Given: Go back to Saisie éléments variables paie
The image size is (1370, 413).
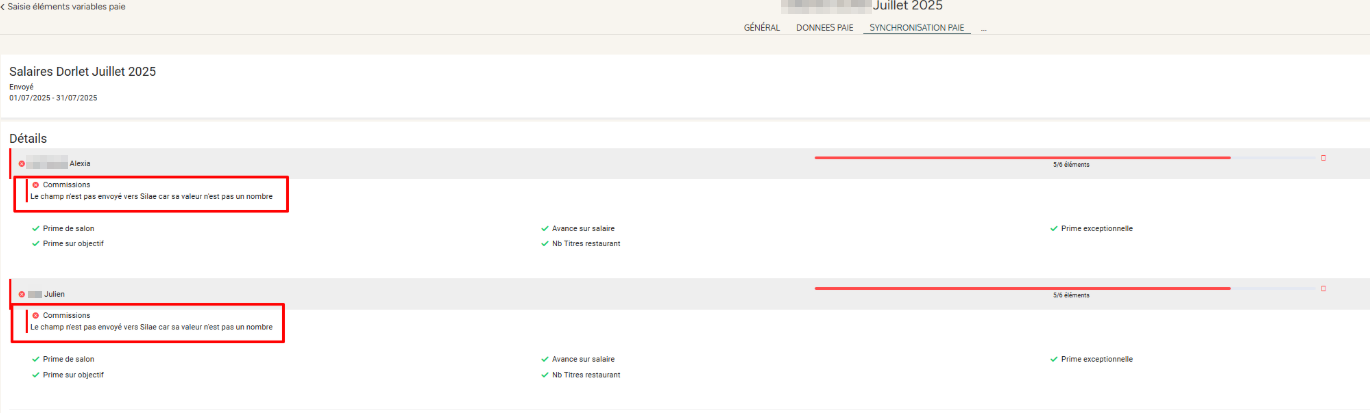Looking at the screenshot, I should coord(64,7).
